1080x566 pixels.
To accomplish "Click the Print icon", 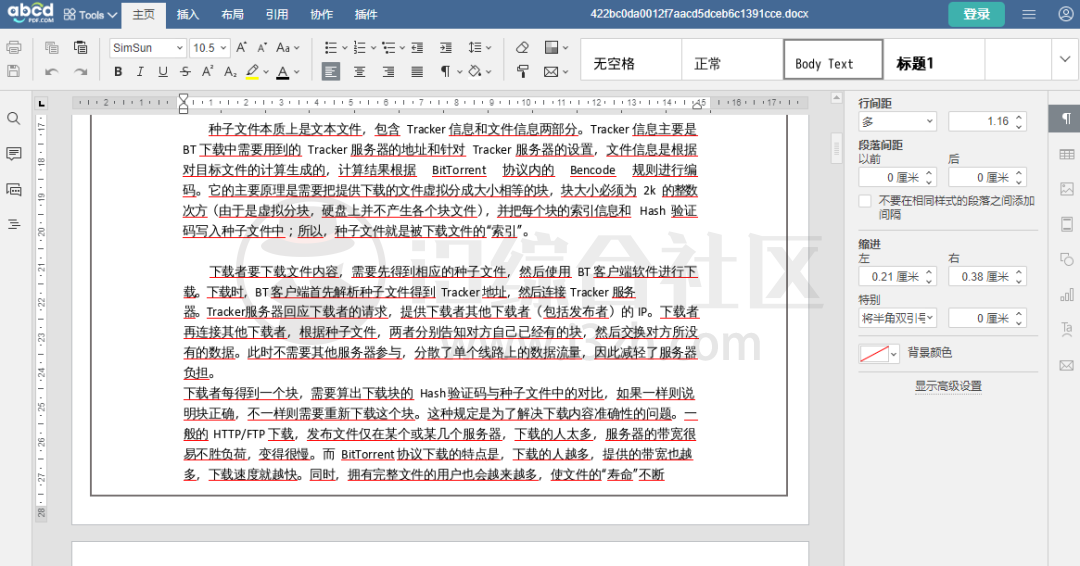I will click(x=13, y=48).
